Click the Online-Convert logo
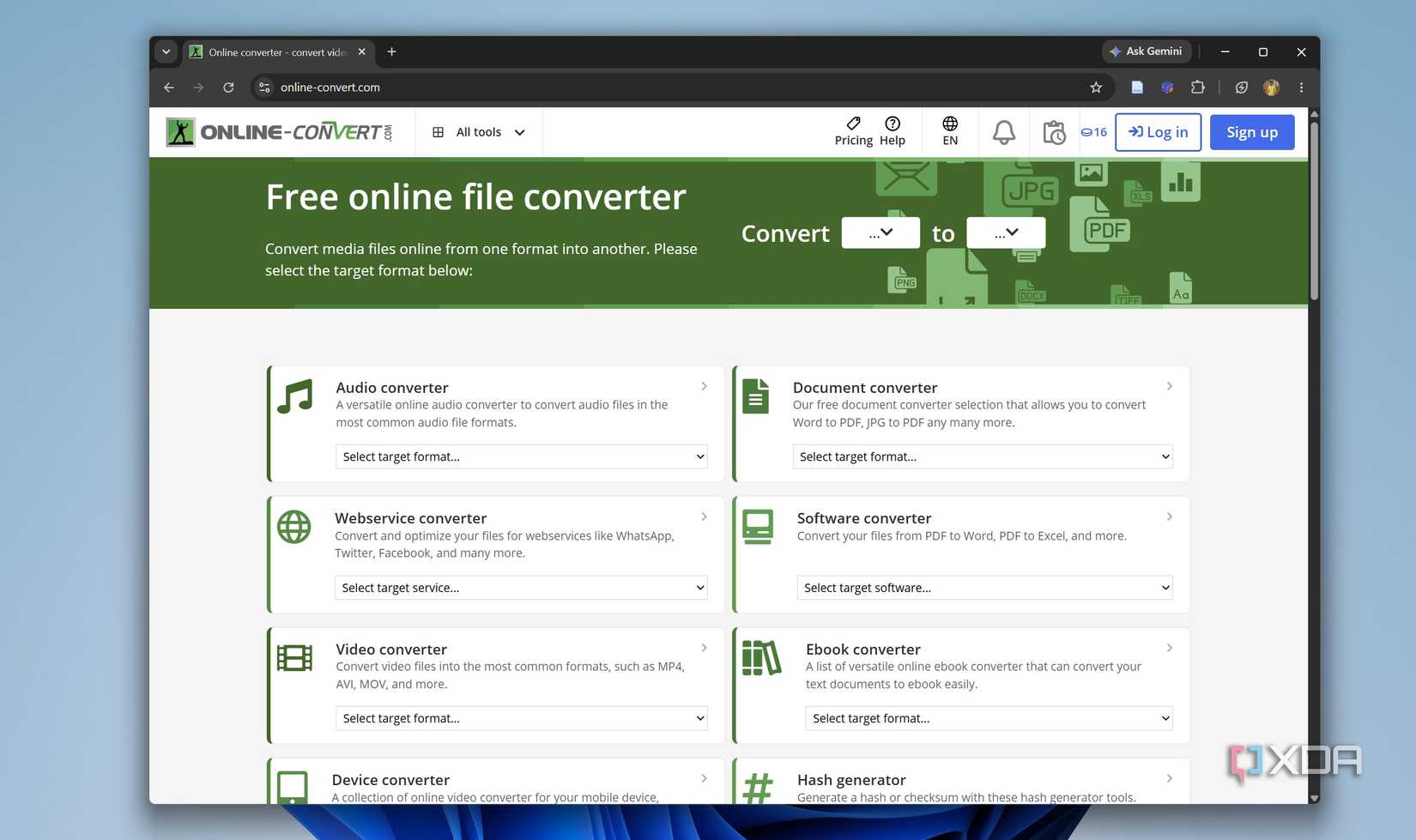Screen dimensions: 1416x840 click(x=279, y=132)
